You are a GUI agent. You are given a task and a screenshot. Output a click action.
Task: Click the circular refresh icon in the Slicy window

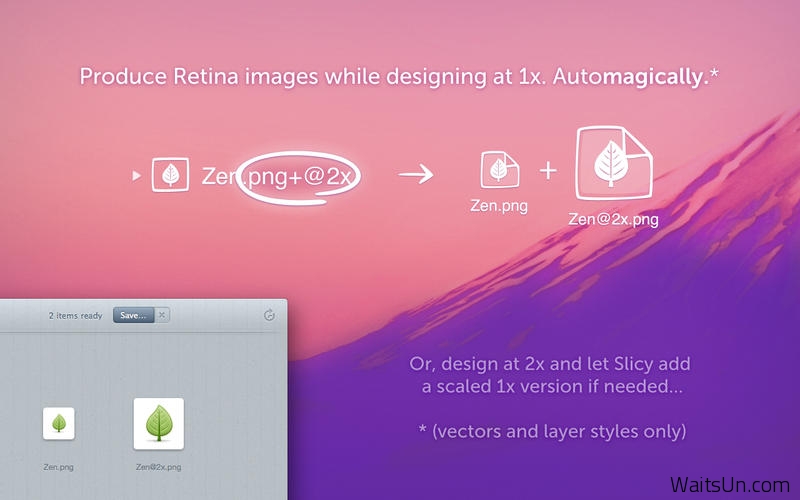coord(269,315)
